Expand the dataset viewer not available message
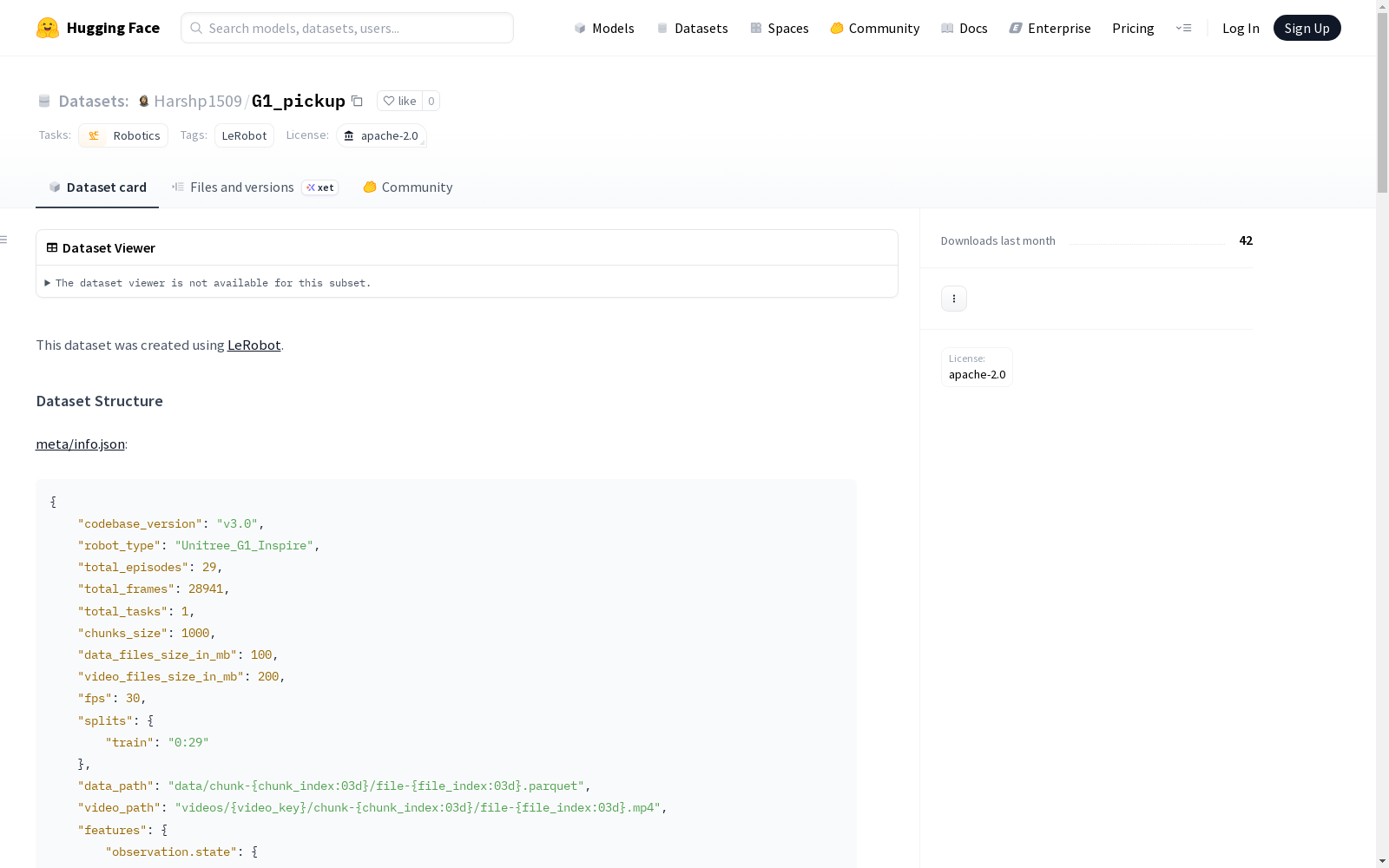Screen dimensions: 1389x868 208,283
